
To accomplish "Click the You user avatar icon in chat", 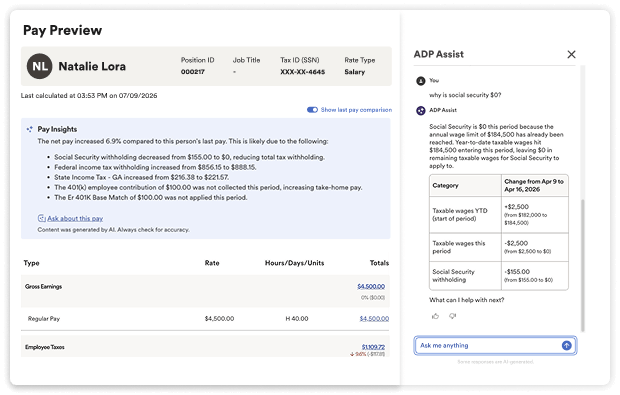I will [x=421, y=81].
